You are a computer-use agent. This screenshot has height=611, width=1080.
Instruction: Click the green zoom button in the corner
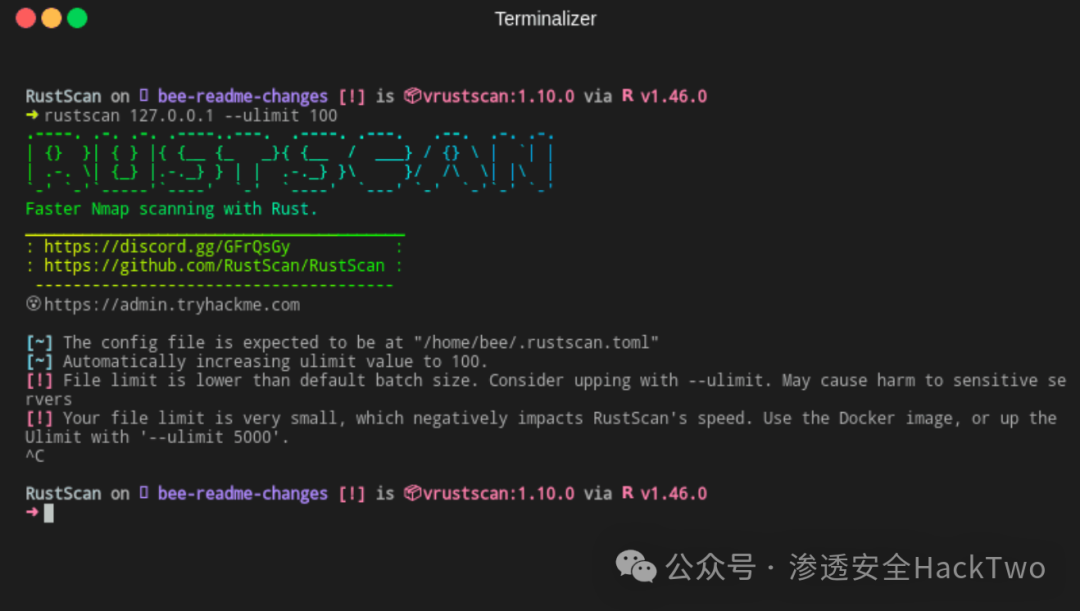77,18
